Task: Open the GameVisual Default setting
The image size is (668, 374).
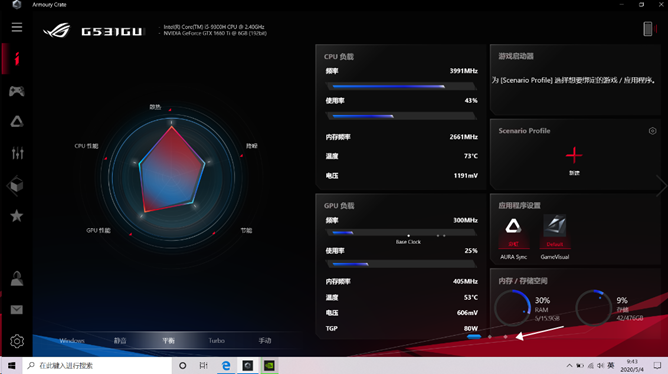Action: point(555,237)
